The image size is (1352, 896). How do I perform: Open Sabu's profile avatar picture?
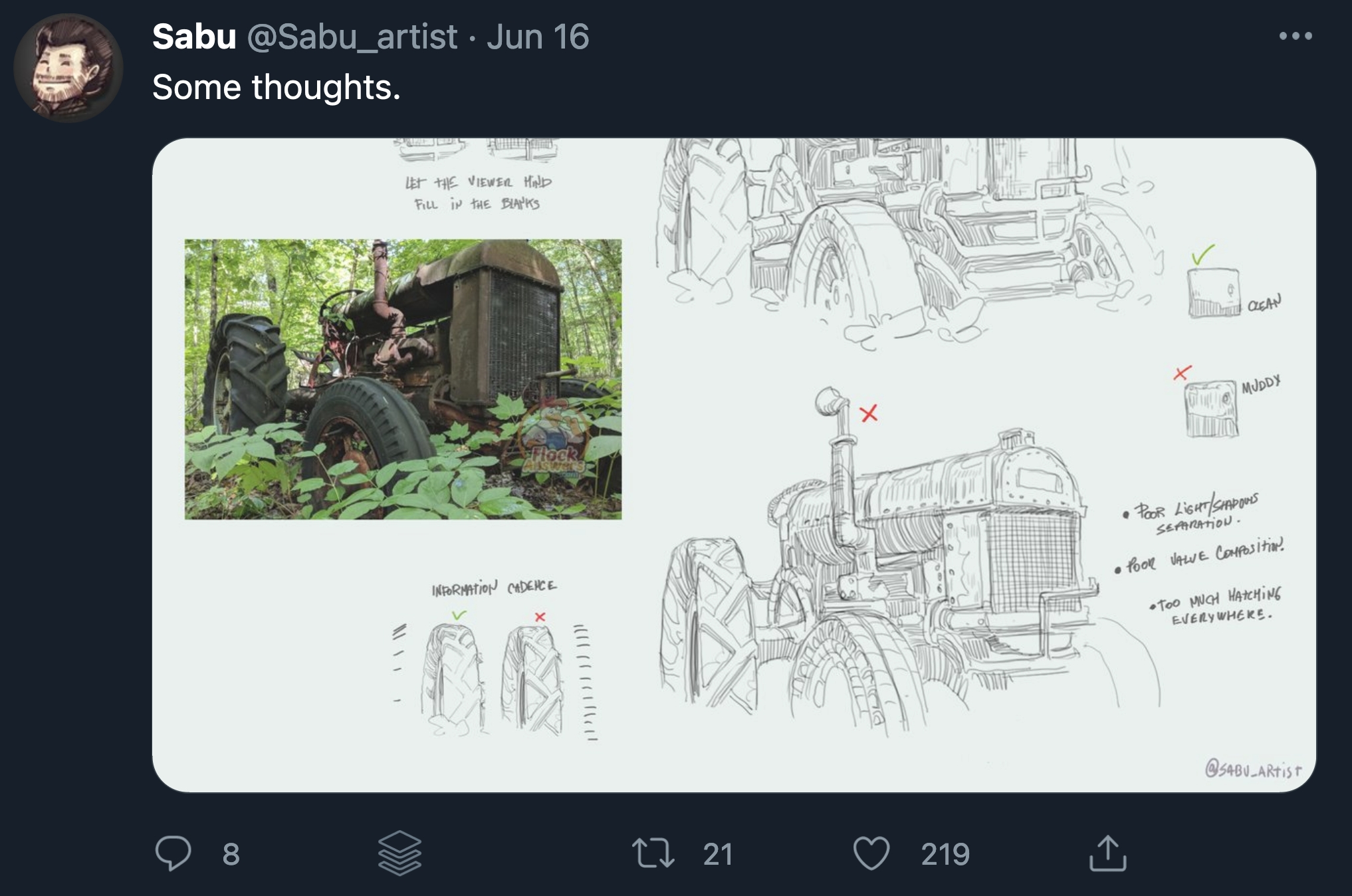click(x=68, y=68)
